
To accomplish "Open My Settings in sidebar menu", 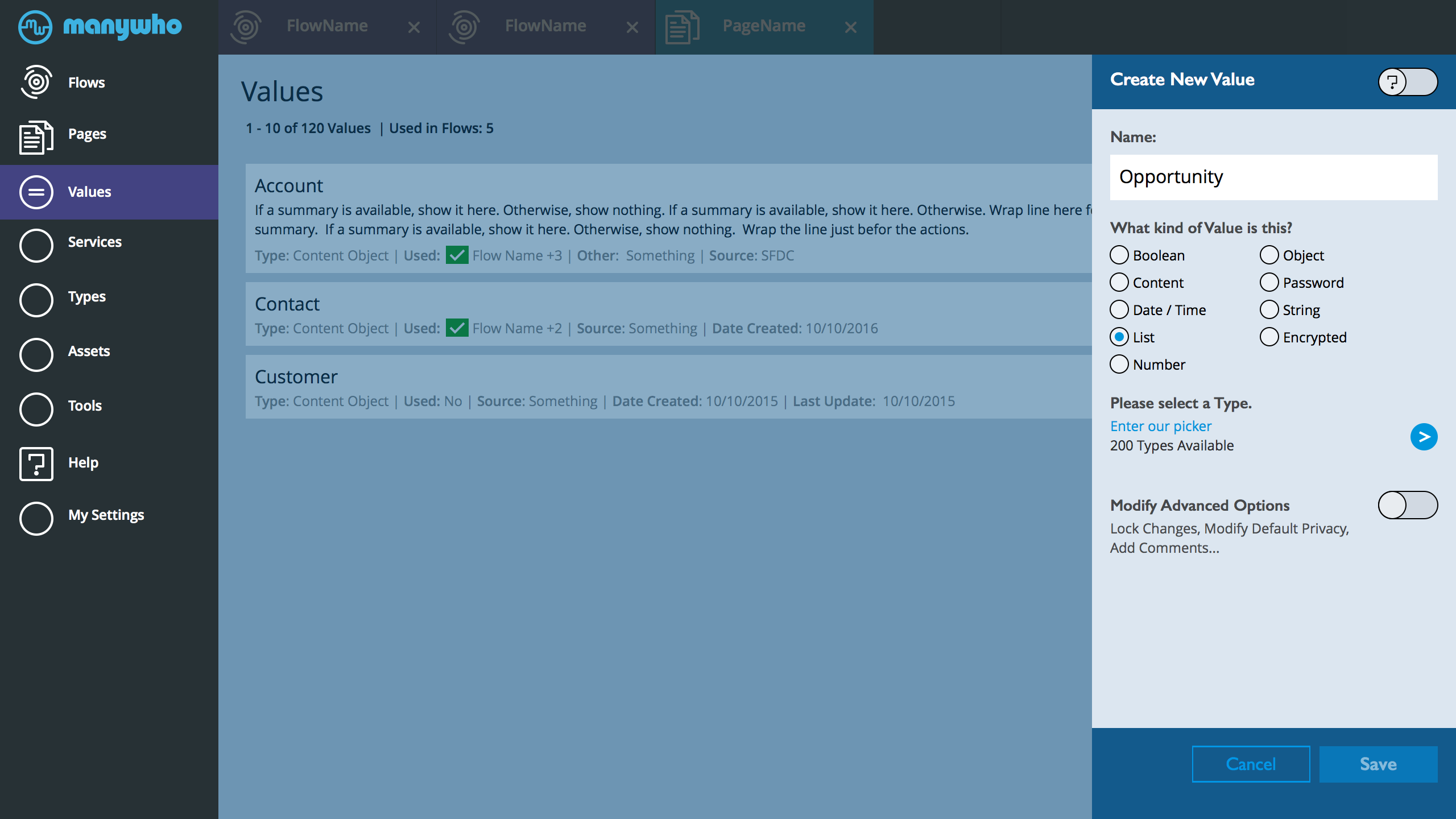I will [x=106, y=515].
